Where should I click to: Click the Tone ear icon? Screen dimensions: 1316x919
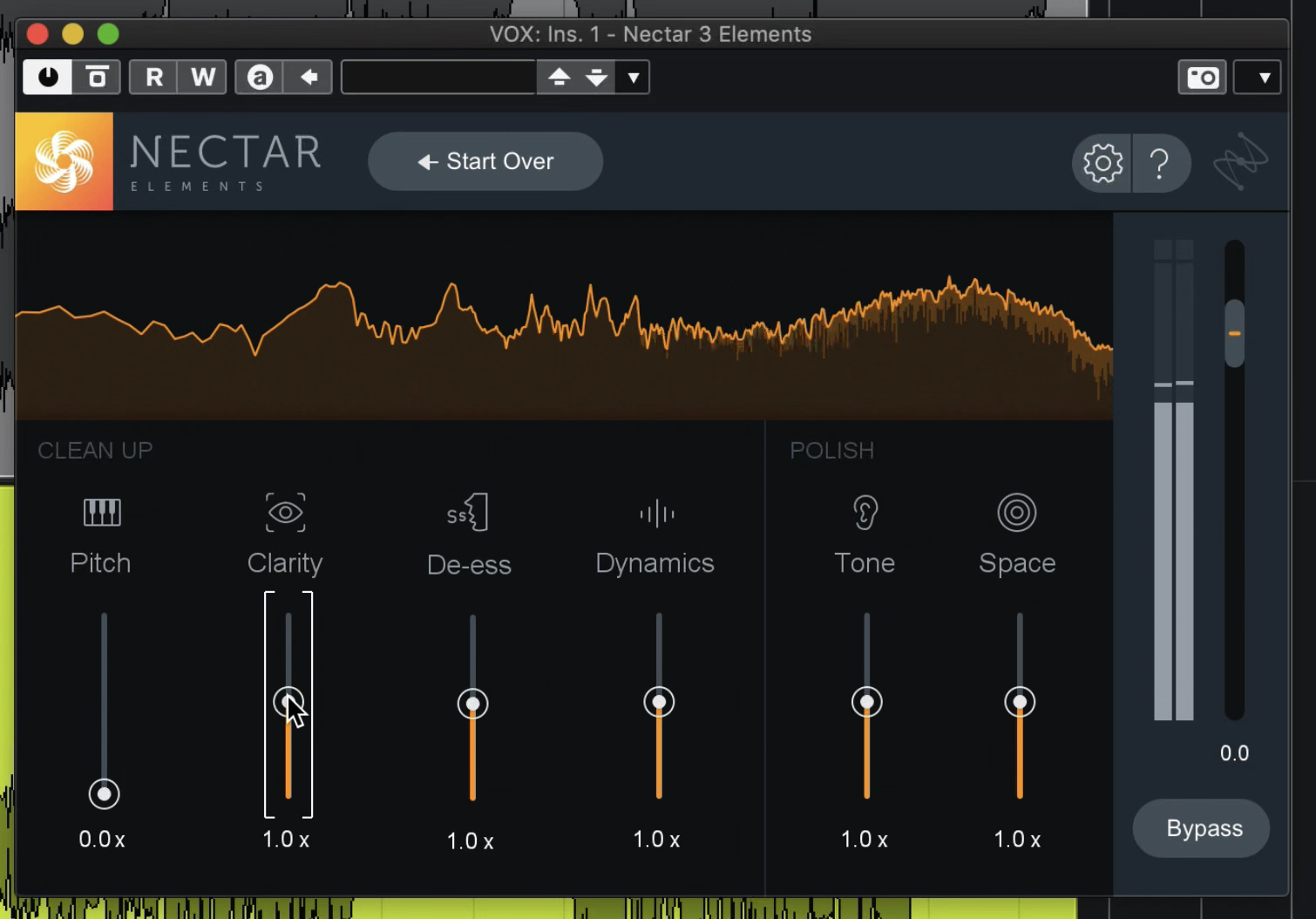tap(865, 512)
